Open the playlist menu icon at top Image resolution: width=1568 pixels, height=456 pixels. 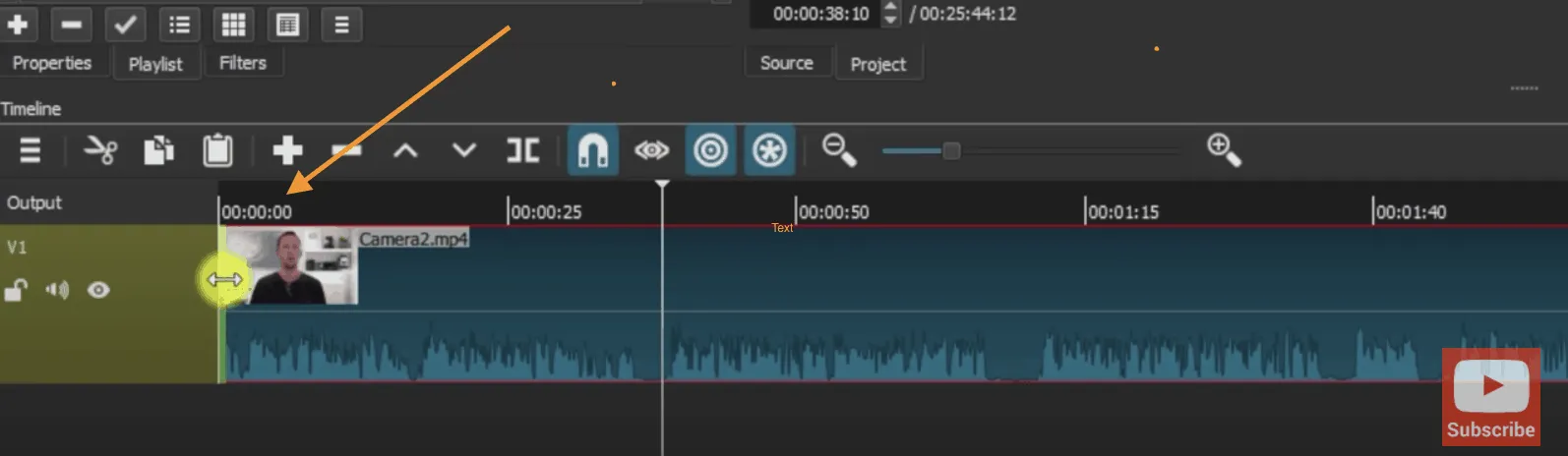pyautogui.click(x=341, y=25)
